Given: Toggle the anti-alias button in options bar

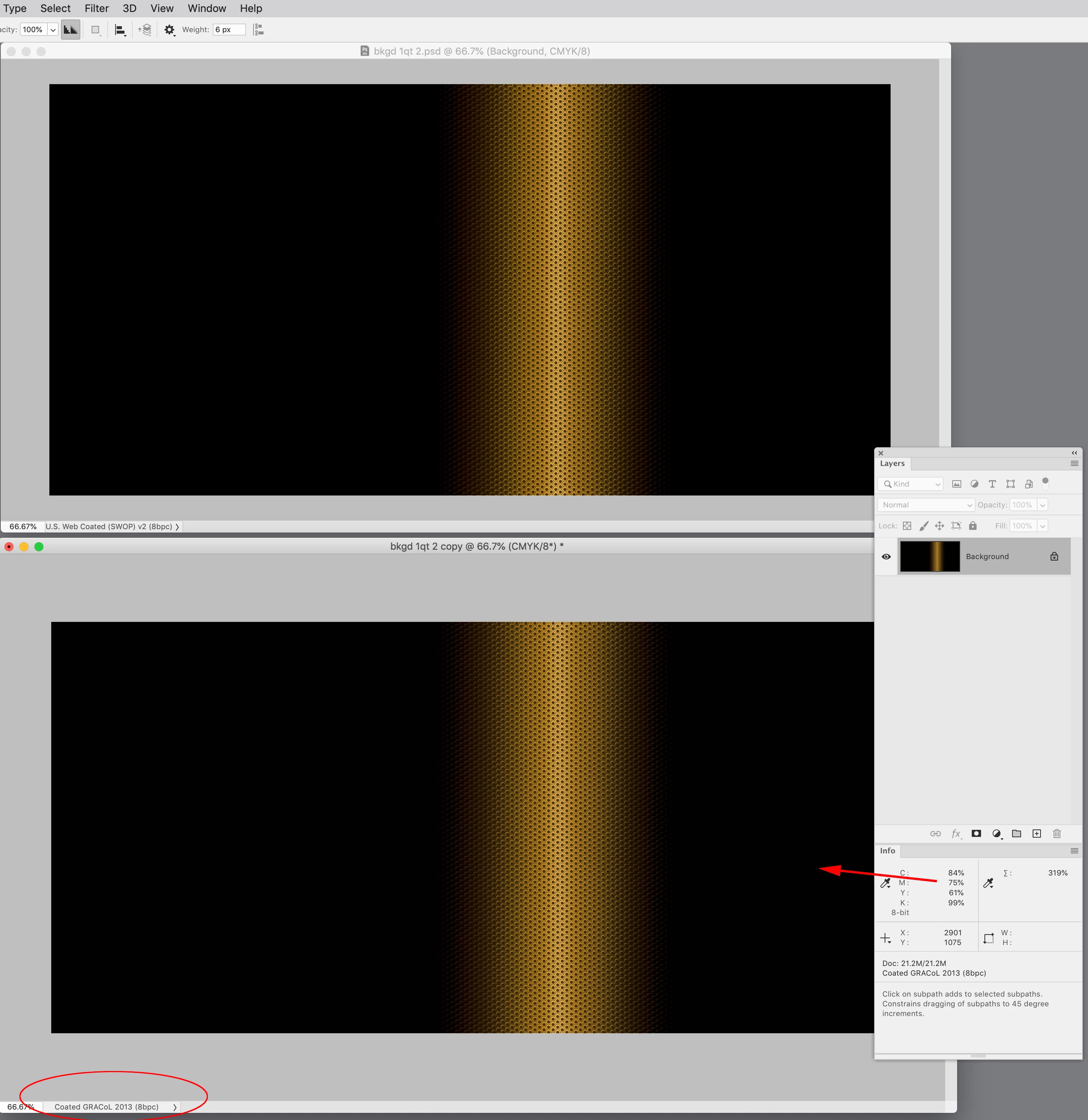Looking at the screenshot, I should pyautogui.click(x=71, y=30).
